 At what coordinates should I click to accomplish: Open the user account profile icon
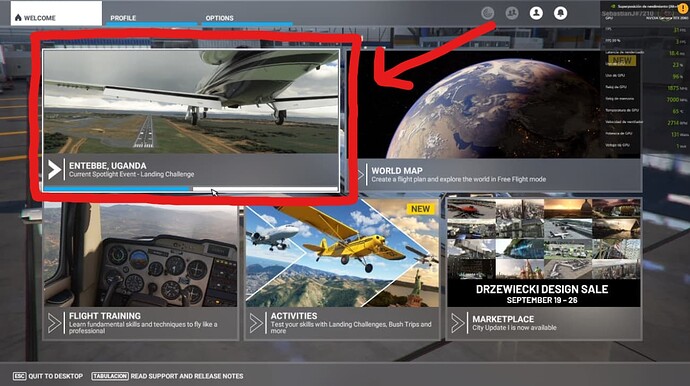point(536,13)
